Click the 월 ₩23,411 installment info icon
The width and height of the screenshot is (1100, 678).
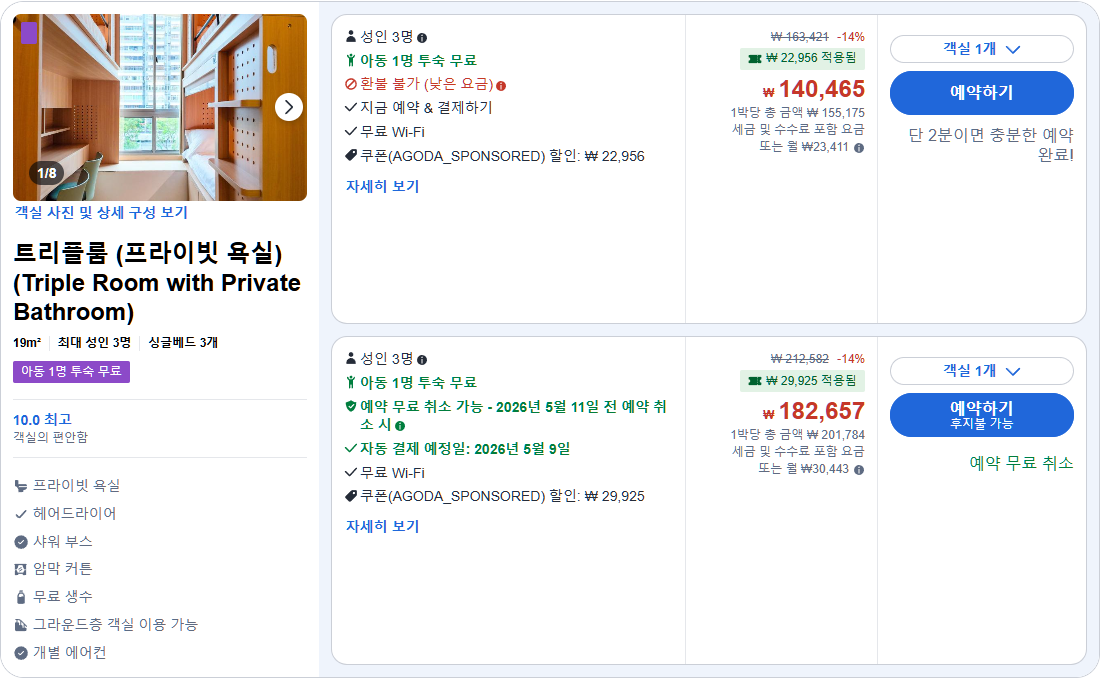tap(858, 146)
